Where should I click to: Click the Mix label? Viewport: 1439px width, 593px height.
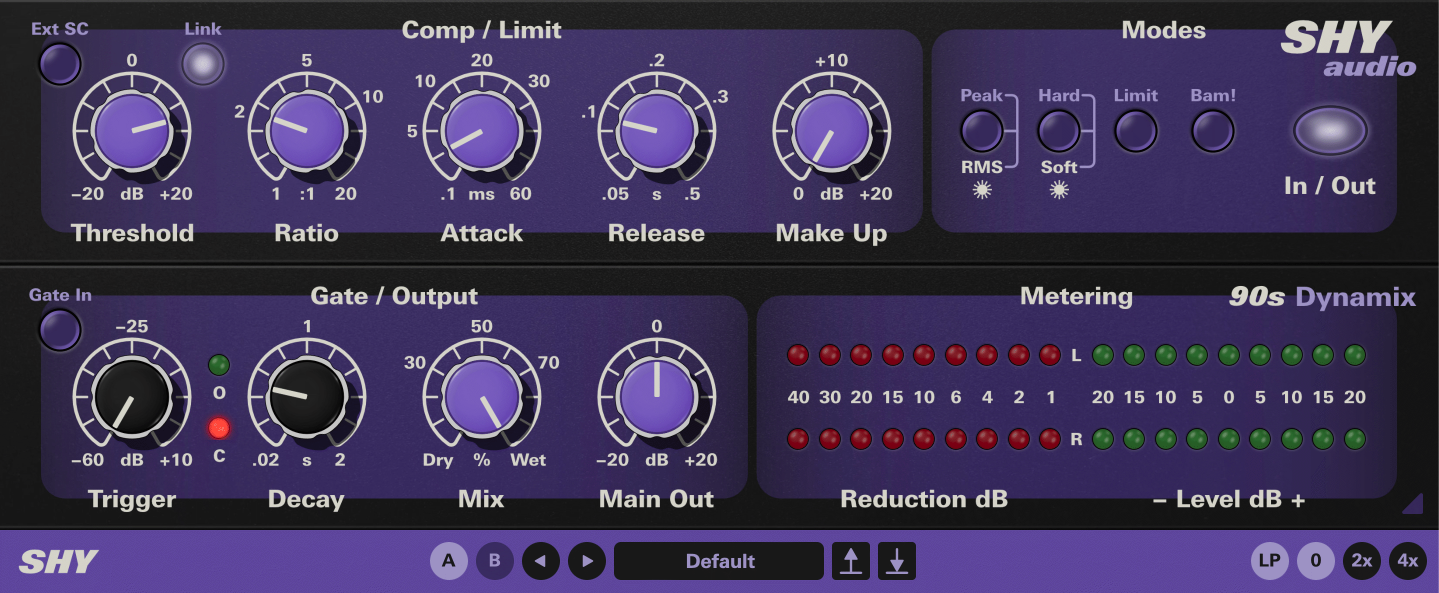pyautogui.click(x=481, y=500)
